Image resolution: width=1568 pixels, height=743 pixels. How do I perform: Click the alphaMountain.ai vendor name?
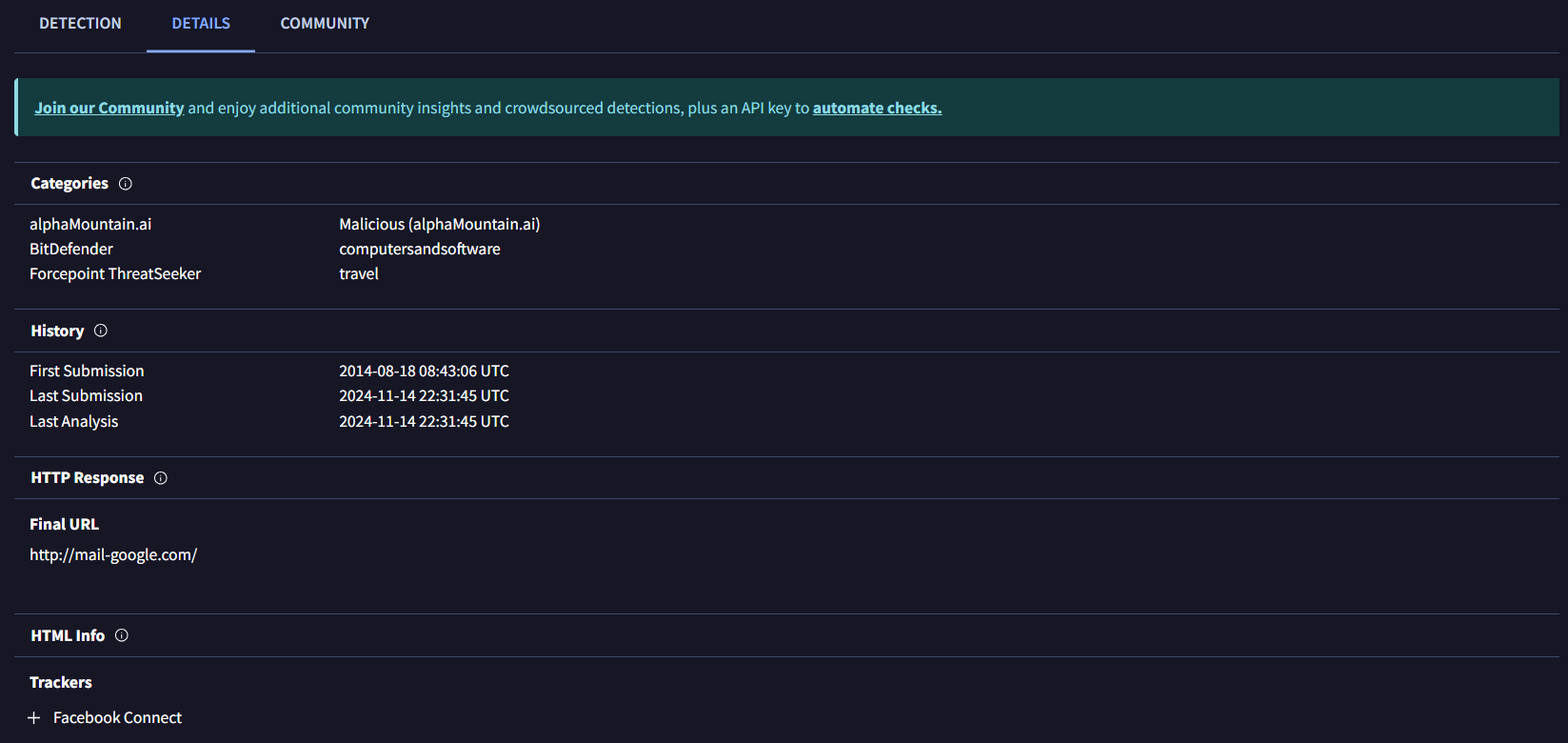[x=90, y=225]
